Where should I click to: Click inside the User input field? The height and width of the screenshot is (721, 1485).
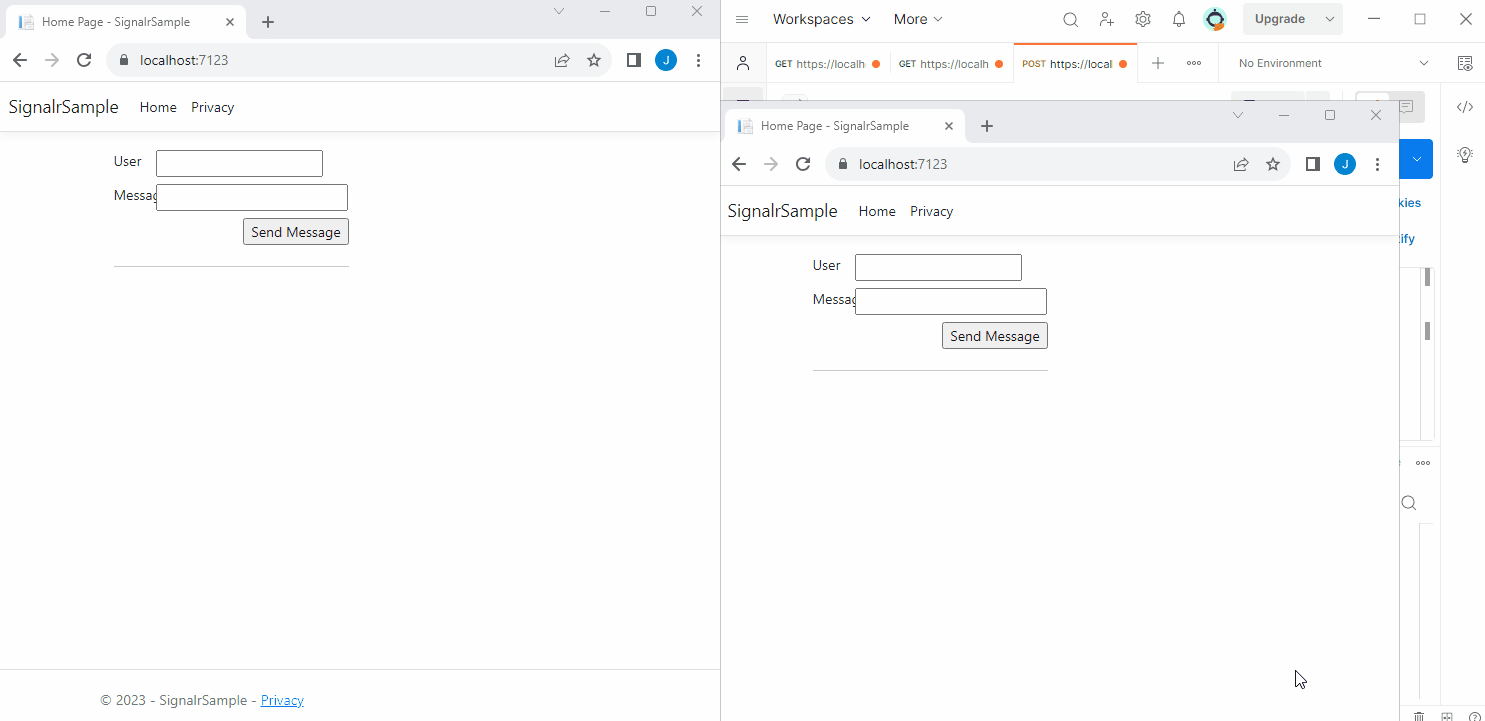click(937, 267)
